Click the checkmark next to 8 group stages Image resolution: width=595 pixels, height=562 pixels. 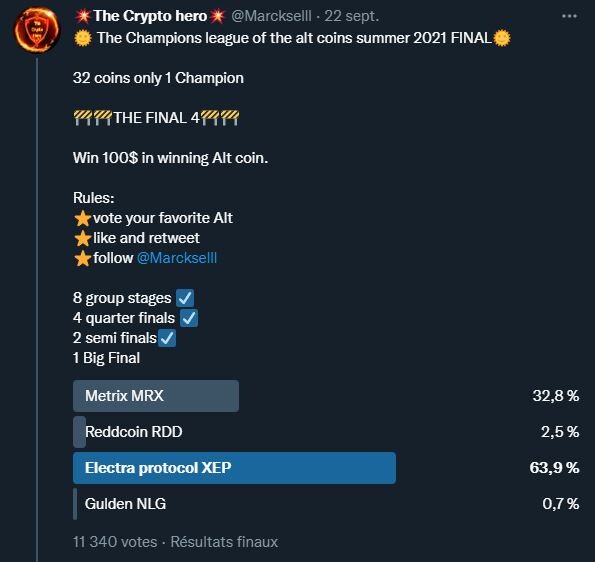tap(185, 298)
